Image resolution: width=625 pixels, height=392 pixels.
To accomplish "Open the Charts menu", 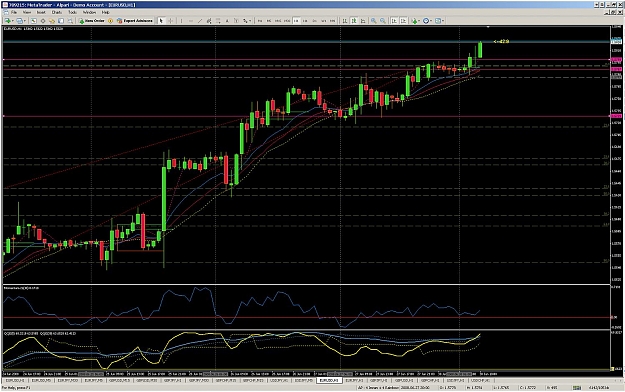I will tap(57, 12).
